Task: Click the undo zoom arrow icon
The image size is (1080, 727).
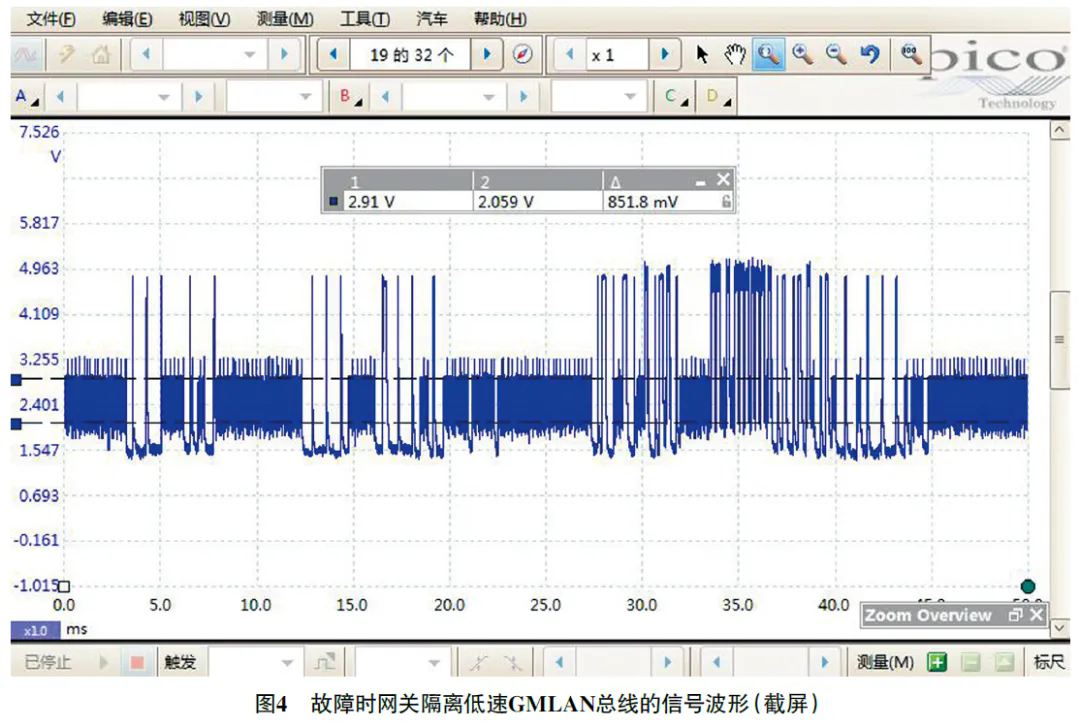Action: [871, 54]
